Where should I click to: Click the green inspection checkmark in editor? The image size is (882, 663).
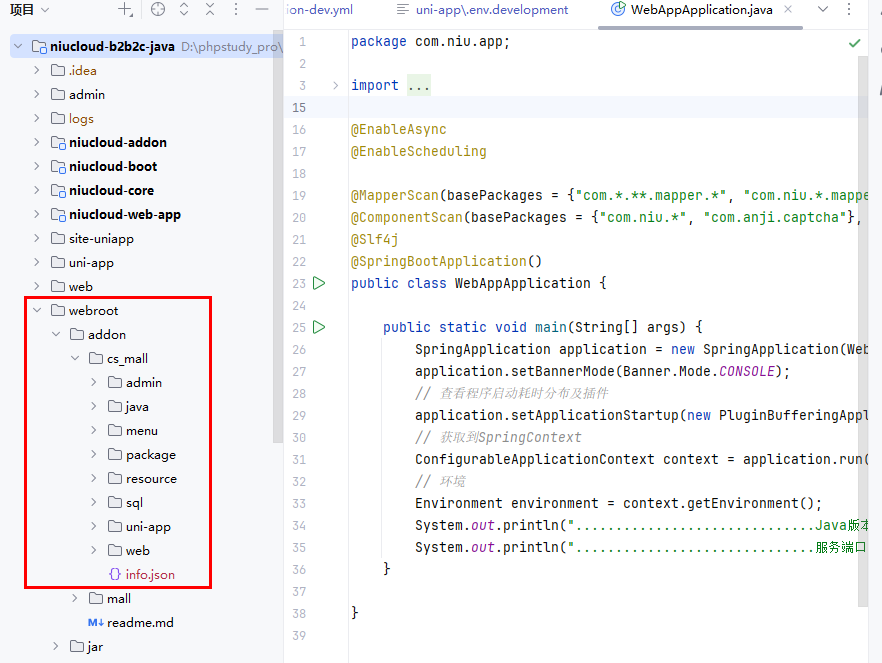[x=854, y=43]
